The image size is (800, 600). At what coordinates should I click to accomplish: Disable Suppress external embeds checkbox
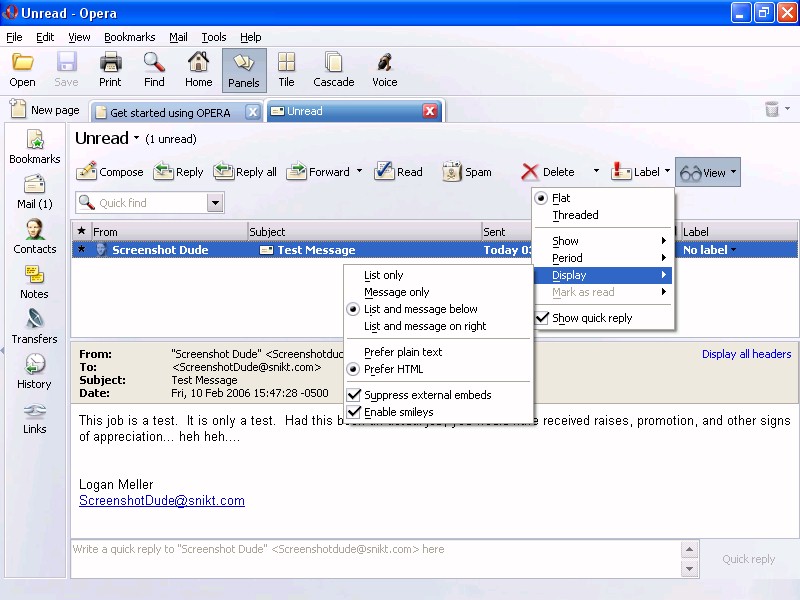pyautogui.click(x=354, y=395)
